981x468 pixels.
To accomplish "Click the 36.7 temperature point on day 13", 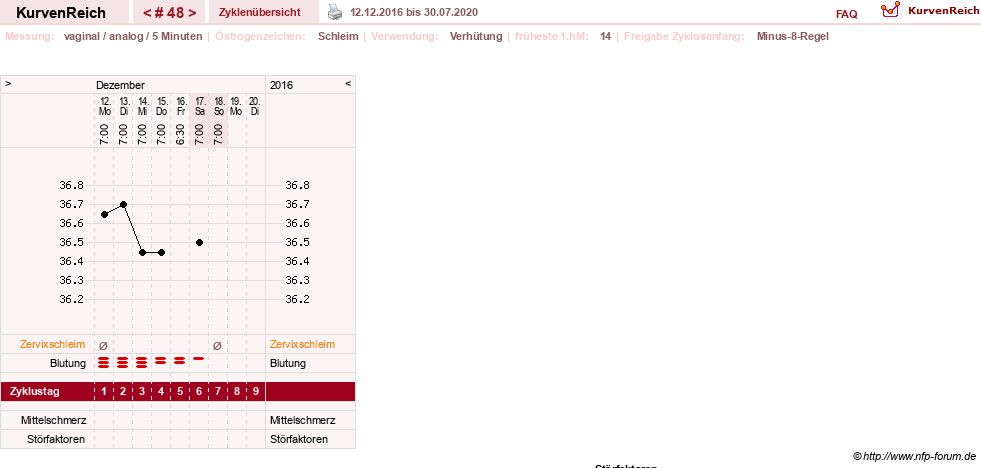I will tap(123, 205).
